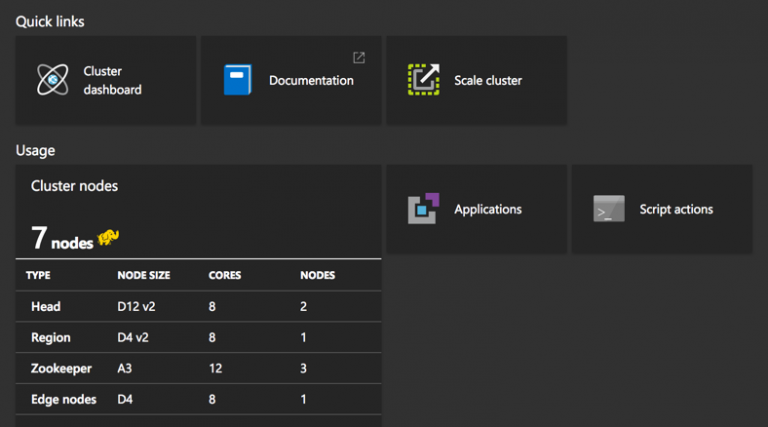Click the Script actions terminal icon
The height and width of the screenshot is (427, 768).
(x=608, y=209)
